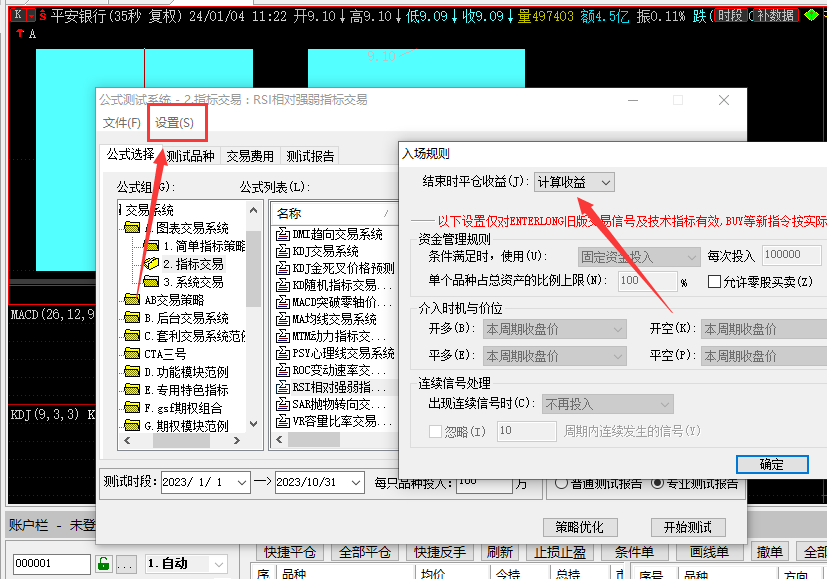
Task: Select 专业测试报告 radio button
Action: click(x=657, y=483)
